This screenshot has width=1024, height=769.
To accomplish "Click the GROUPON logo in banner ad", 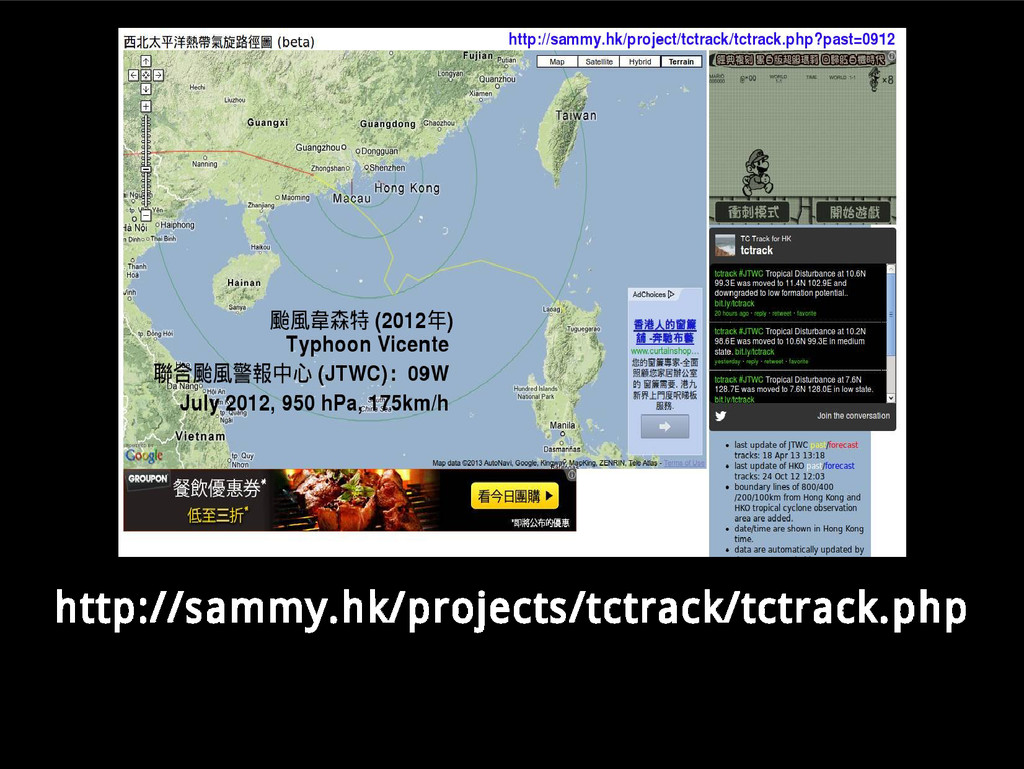I will (x=148, y=479).
